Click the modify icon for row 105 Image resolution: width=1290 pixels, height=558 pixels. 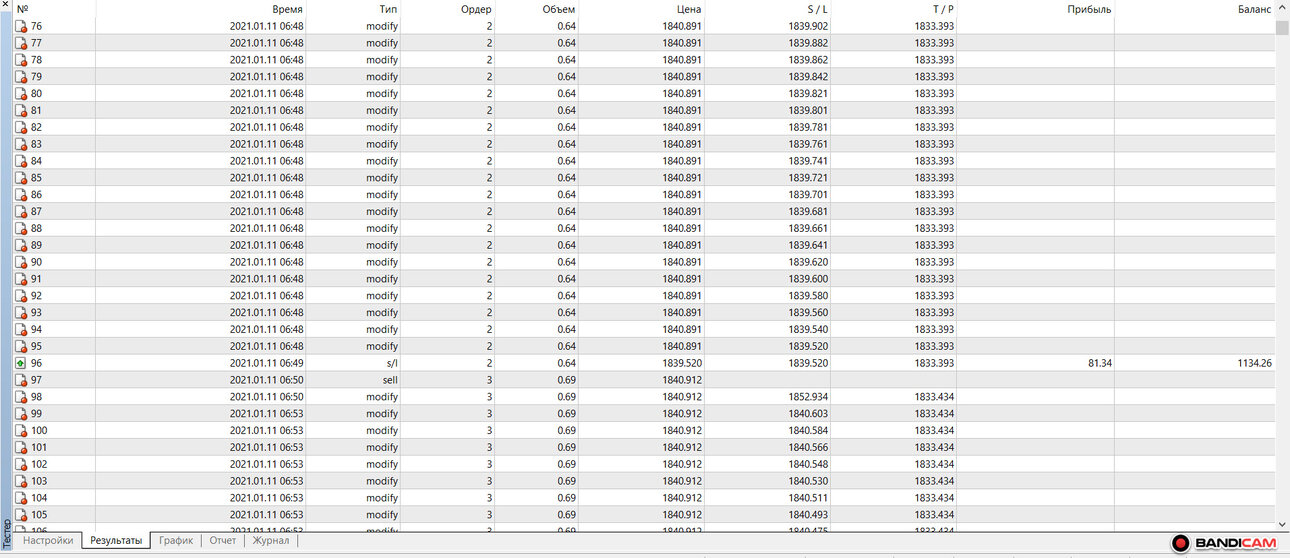tap(20, 514)
